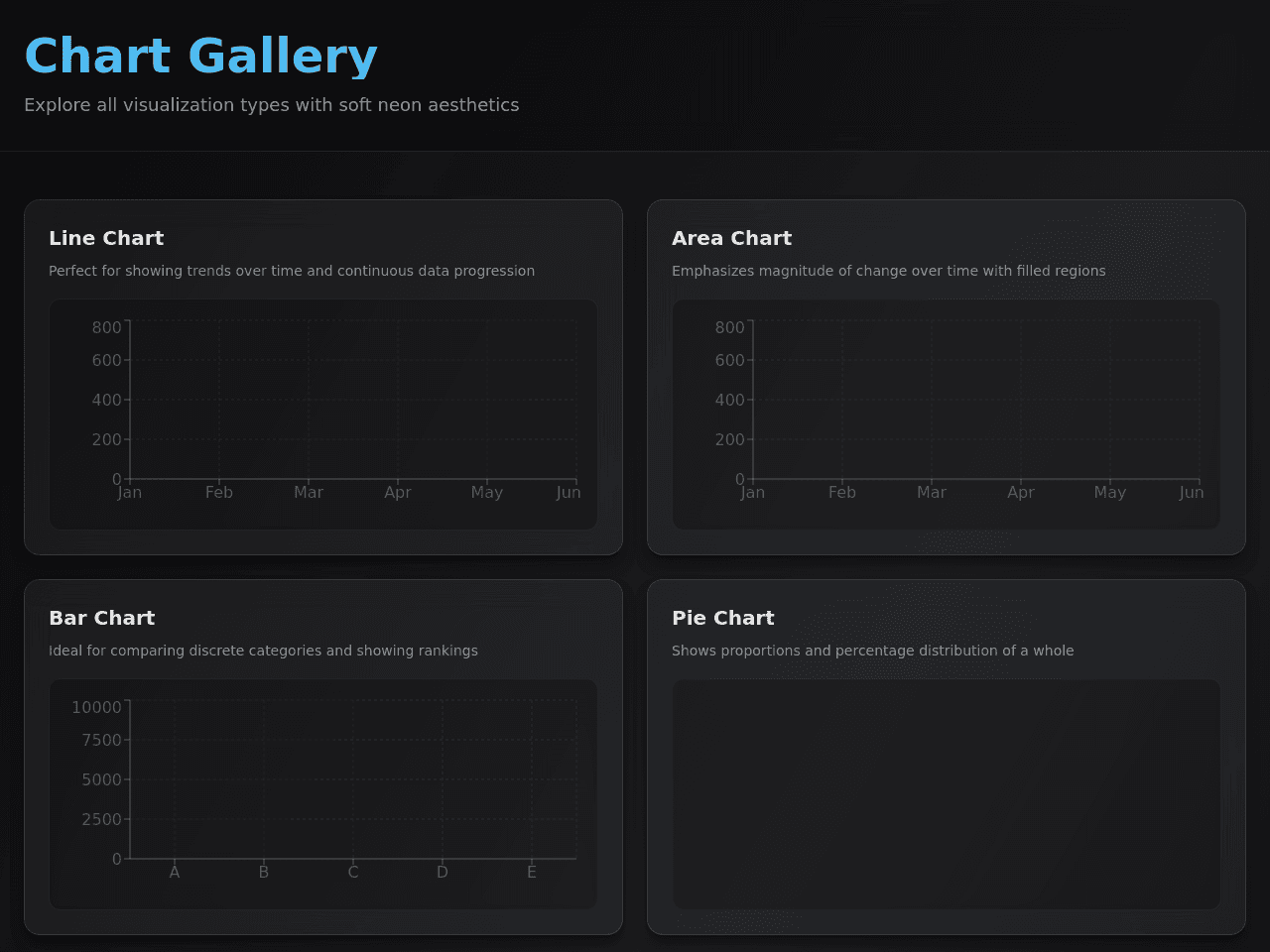1270x952 pixels.
Task: Click the 'Apr' label in Area Chart
Action: click(x=1021, y=492)
